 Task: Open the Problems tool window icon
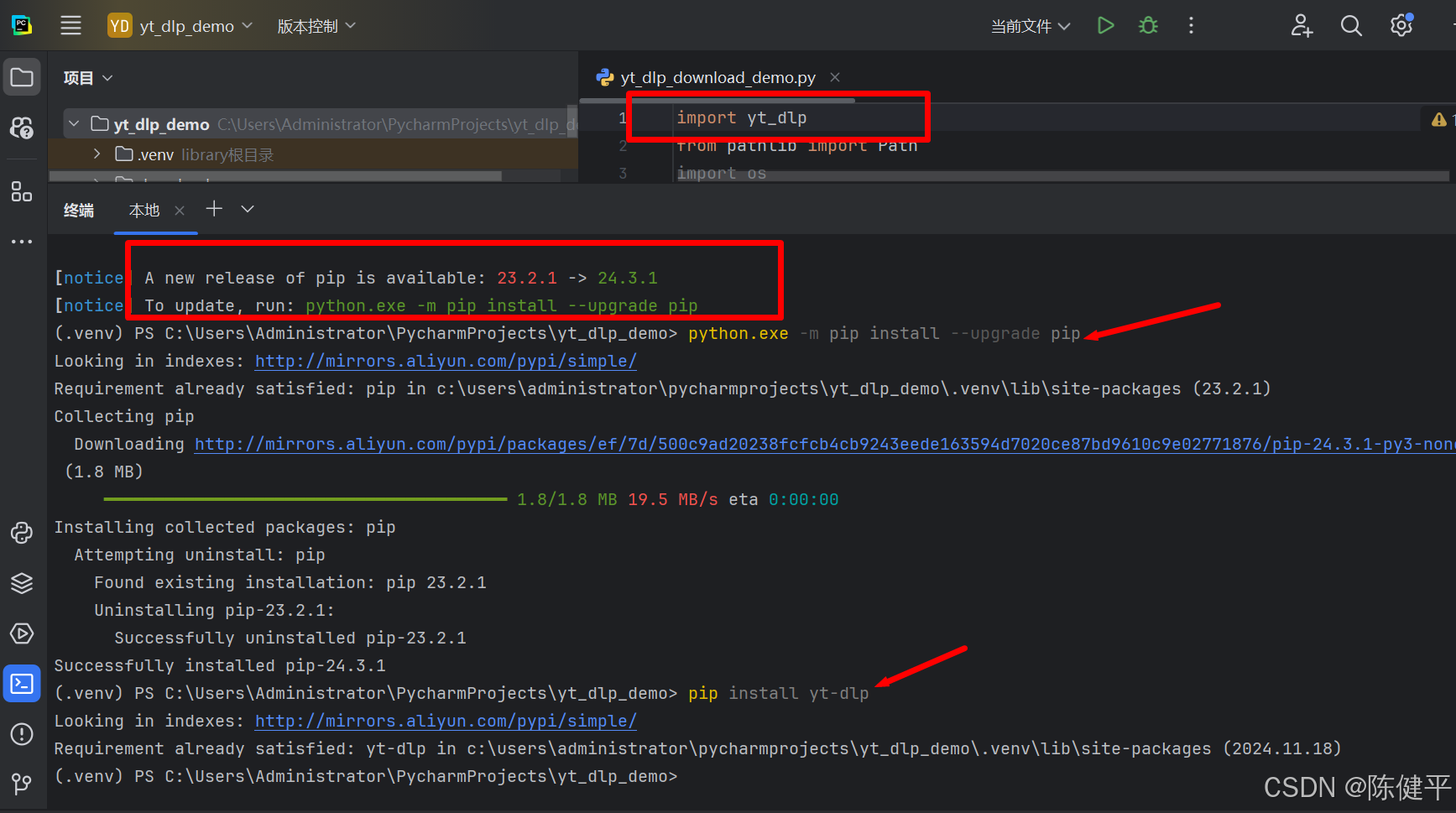(22, 734)
